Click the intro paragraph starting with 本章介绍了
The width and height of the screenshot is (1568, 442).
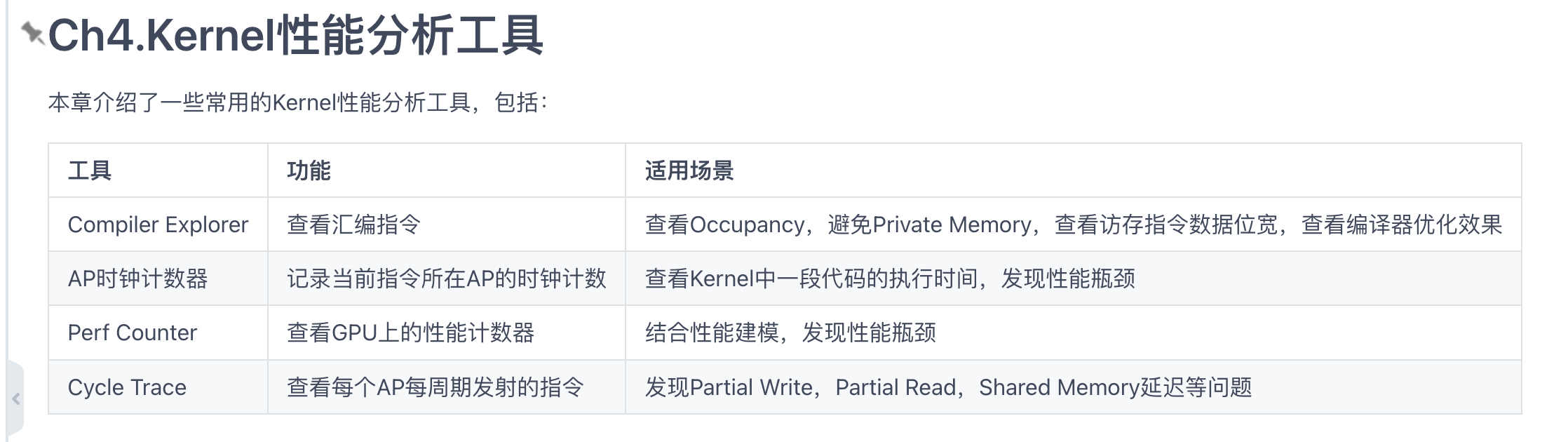297,103
